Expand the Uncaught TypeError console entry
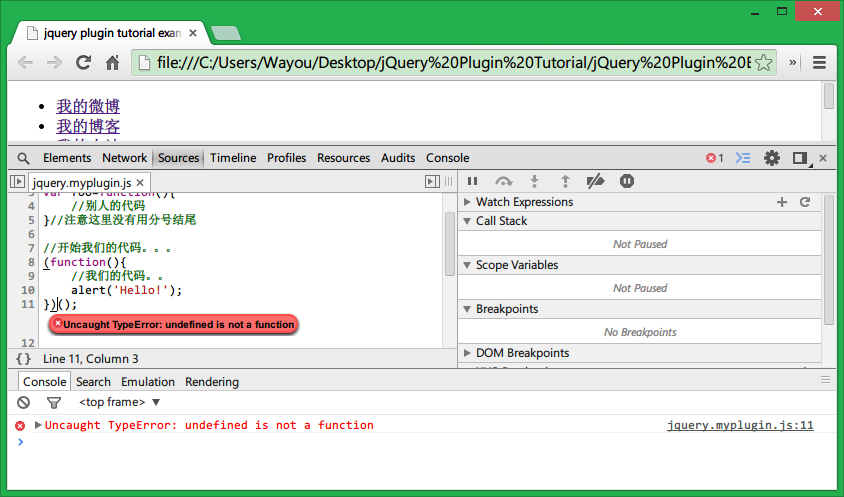 point(38,425)
